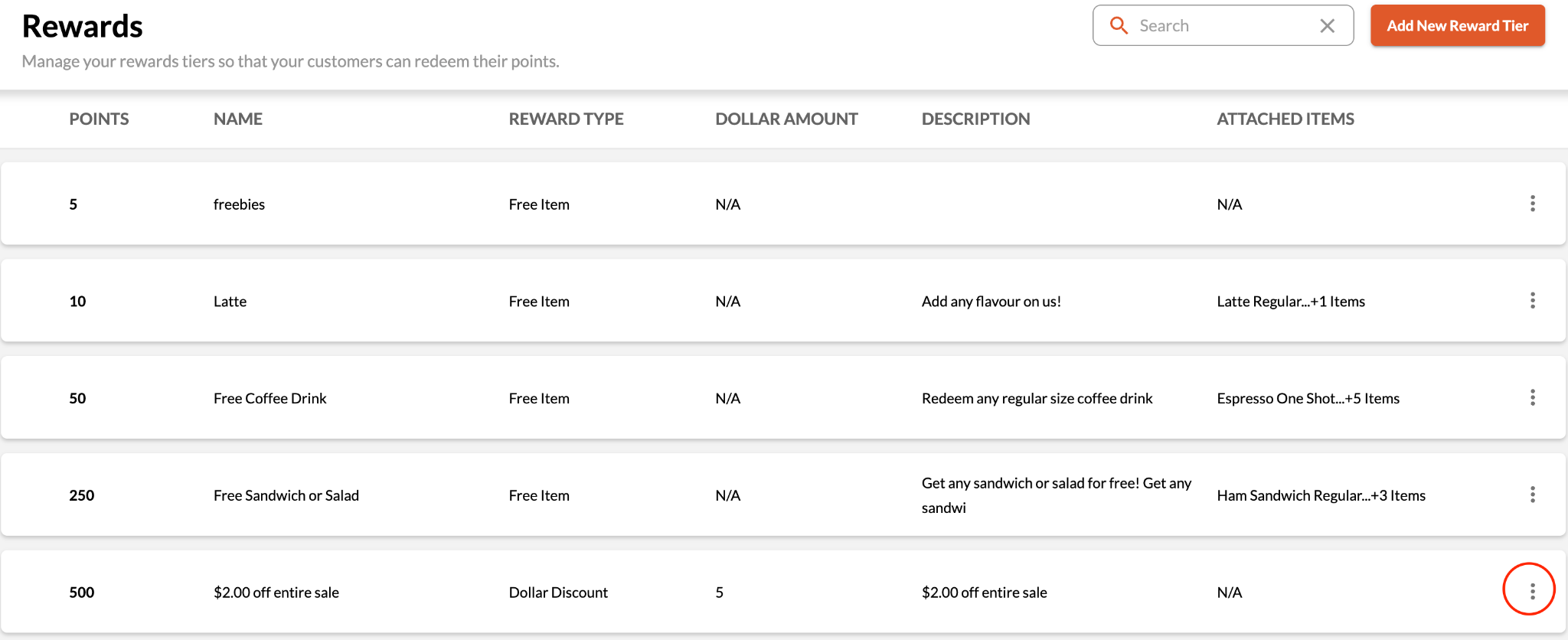1568x640 pixels.
Task: View Espresso One Shot...+5 Items attached list
Action: (x=1308, y=399)
